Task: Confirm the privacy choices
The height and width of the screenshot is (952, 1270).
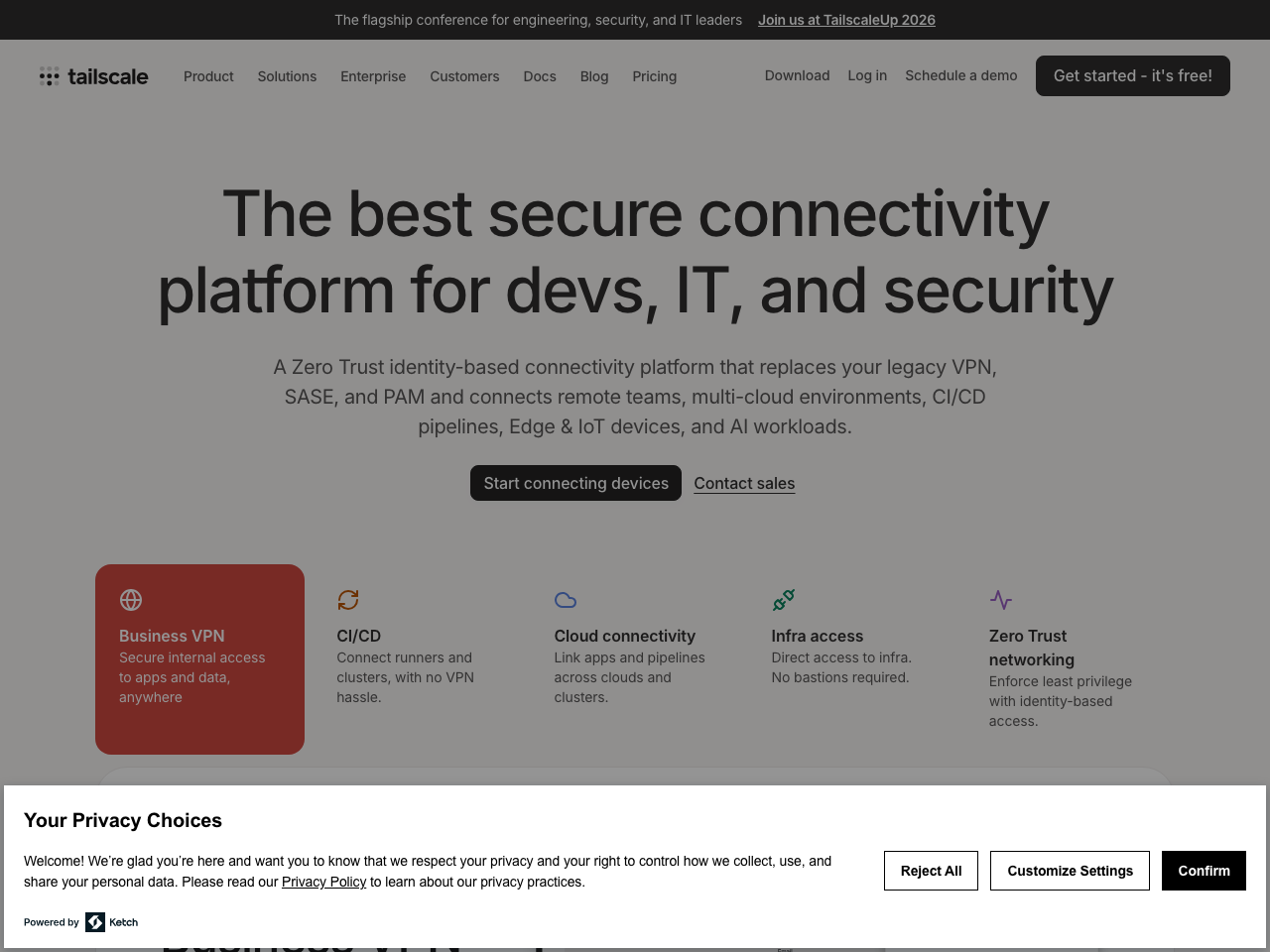Action: (x=1204, y=871)
